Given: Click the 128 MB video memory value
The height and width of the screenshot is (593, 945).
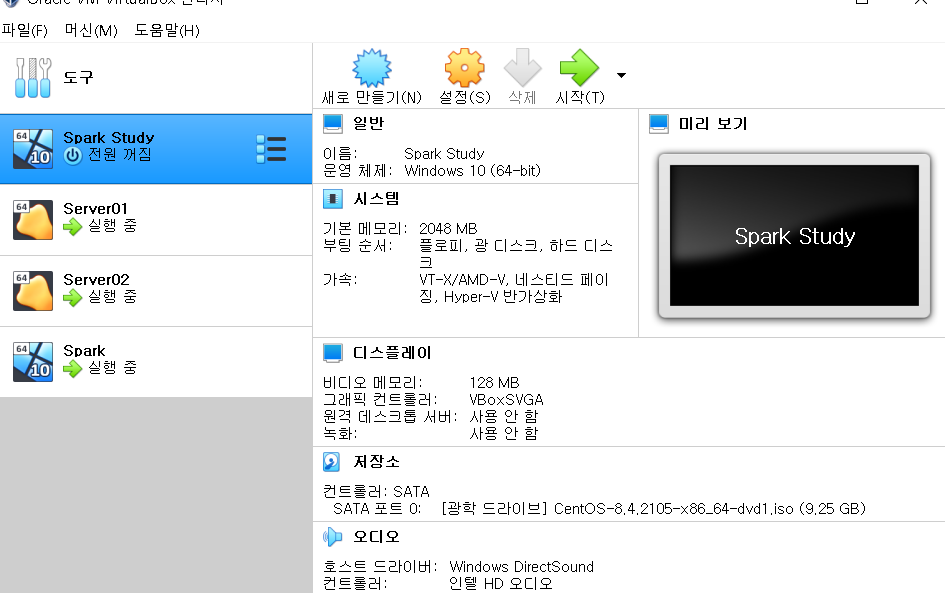Looking at the screenshot, I should click(494, 383).
